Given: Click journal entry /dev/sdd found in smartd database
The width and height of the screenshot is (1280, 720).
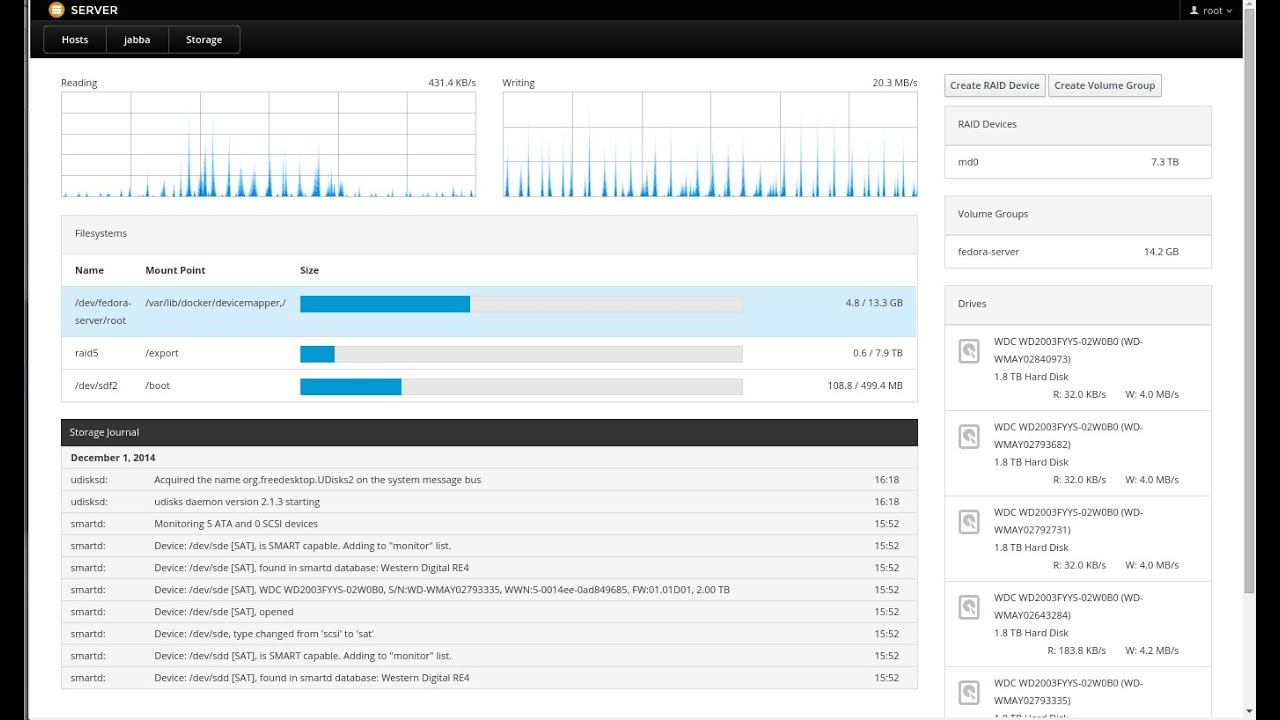Looking at the screenshot, I should [x=489, y=678].
